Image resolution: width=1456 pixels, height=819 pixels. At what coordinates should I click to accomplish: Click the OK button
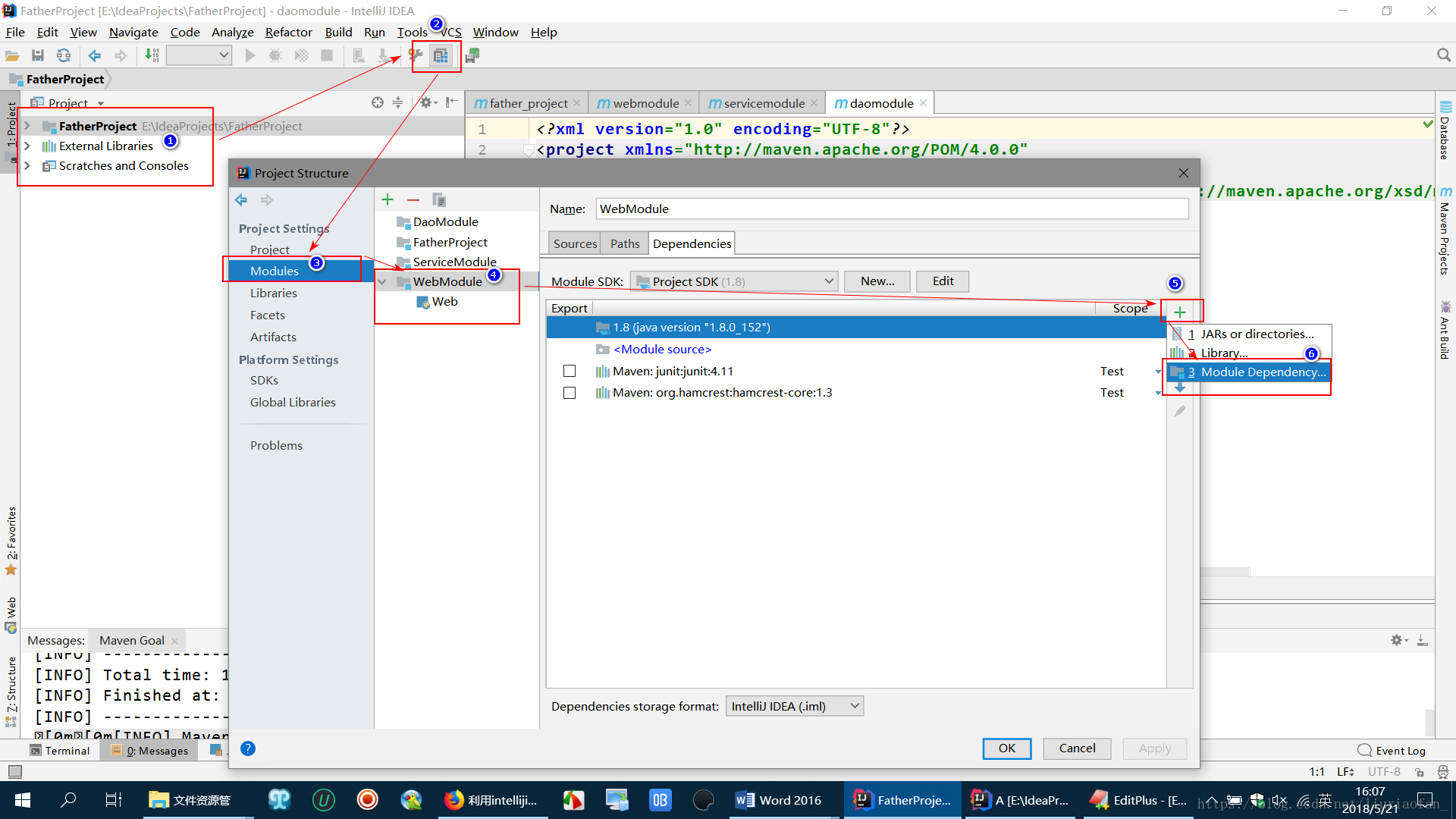pos(1006,748)
